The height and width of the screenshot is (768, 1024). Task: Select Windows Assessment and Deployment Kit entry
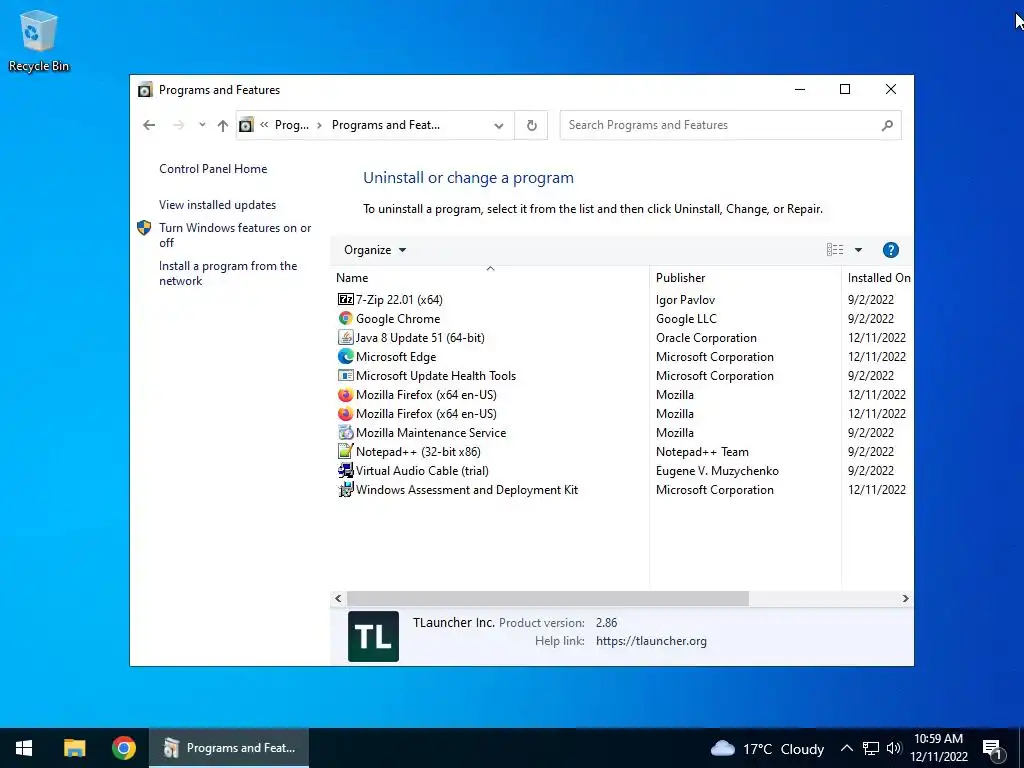466,490
